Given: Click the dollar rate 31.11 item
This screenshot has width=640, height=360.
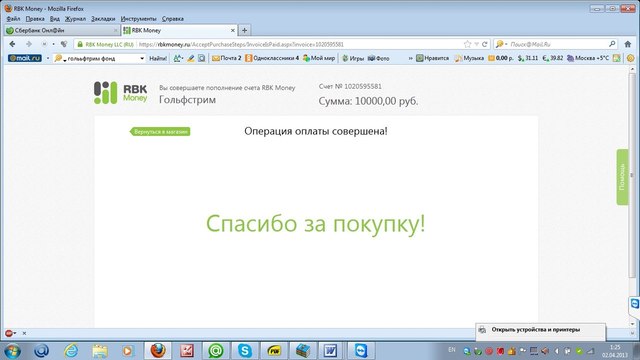Looking at the screenshot, I should tap(528, 58).
